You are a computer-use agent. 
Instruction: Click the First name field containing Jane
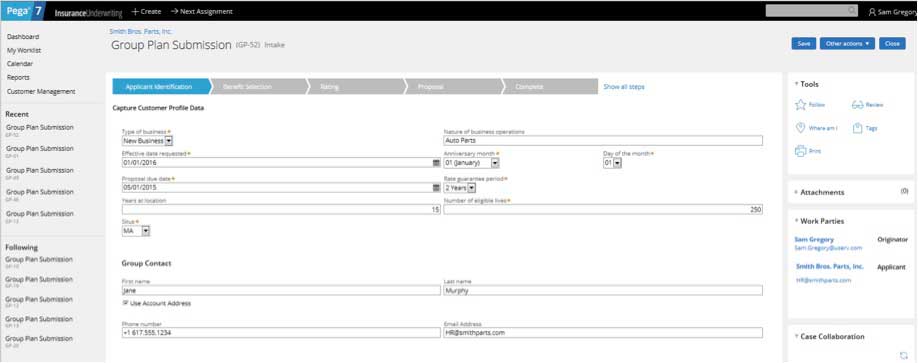pyautogui.click(x=281, y=290)
